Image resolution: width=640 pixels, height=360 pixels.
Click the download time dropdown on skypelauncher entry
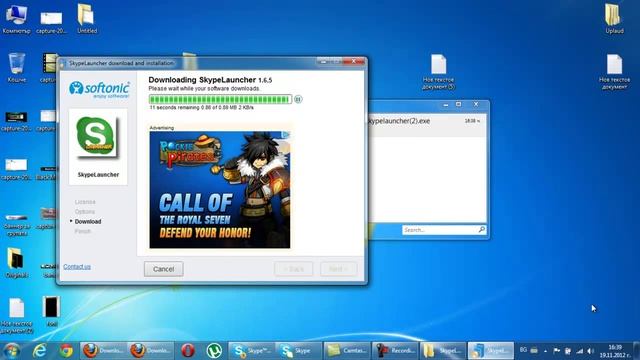472,121
